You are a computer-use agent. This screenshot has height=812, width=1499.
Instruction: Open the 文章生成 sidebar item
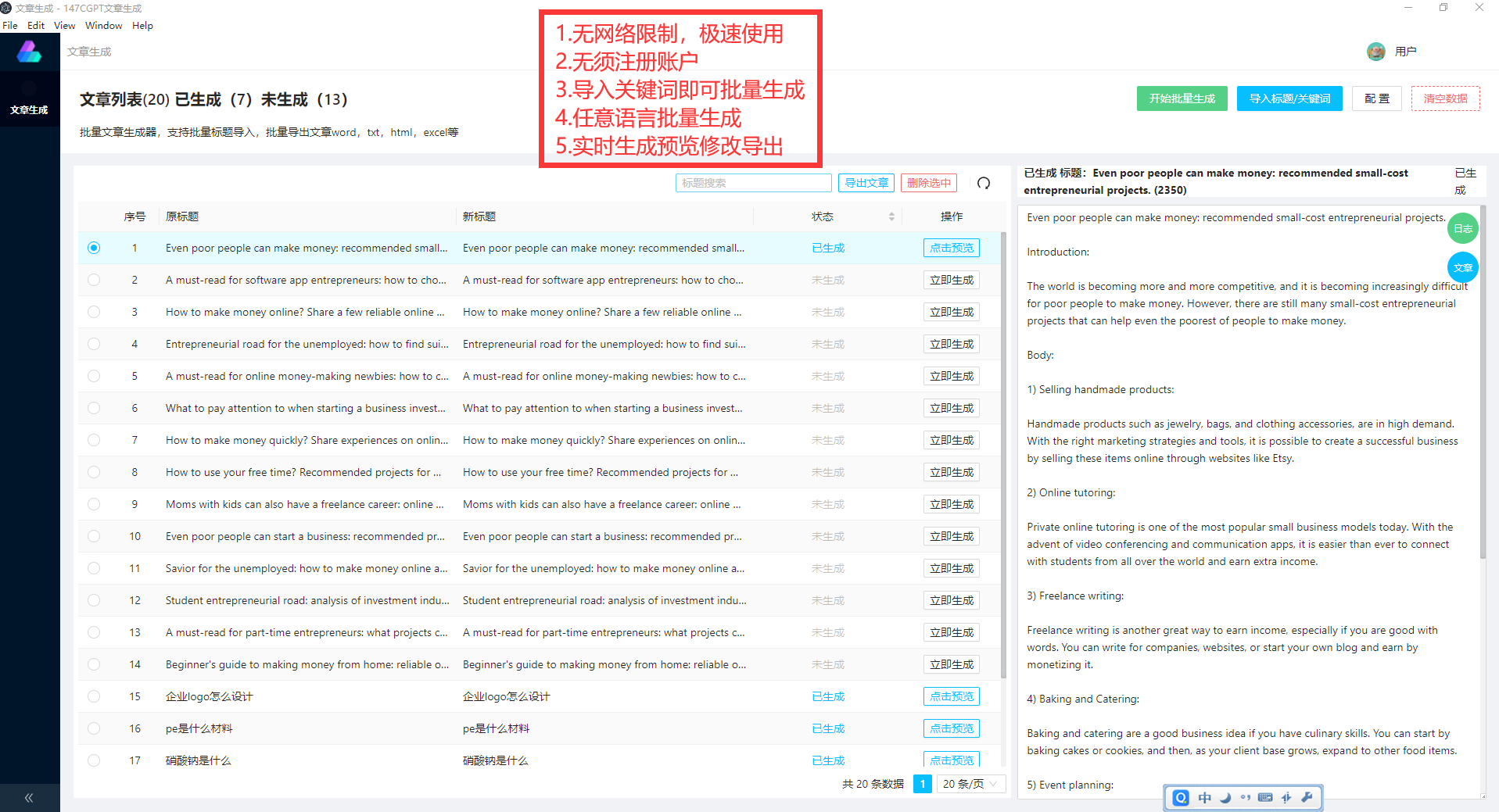(x=29, y=109)
